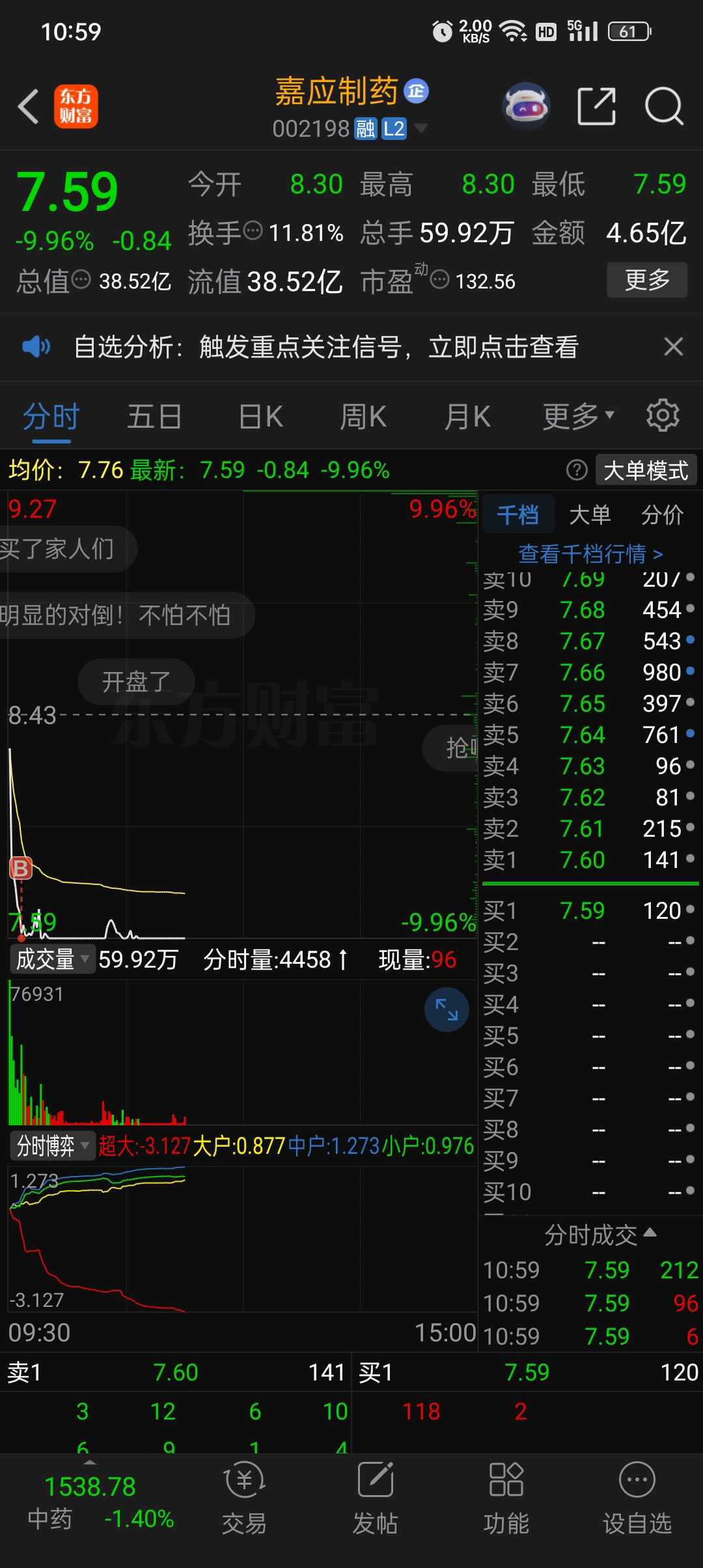The image size is (703, 1568).
Task: Tap the dot beside 卖5 761
Action: [x=690, y=733]
